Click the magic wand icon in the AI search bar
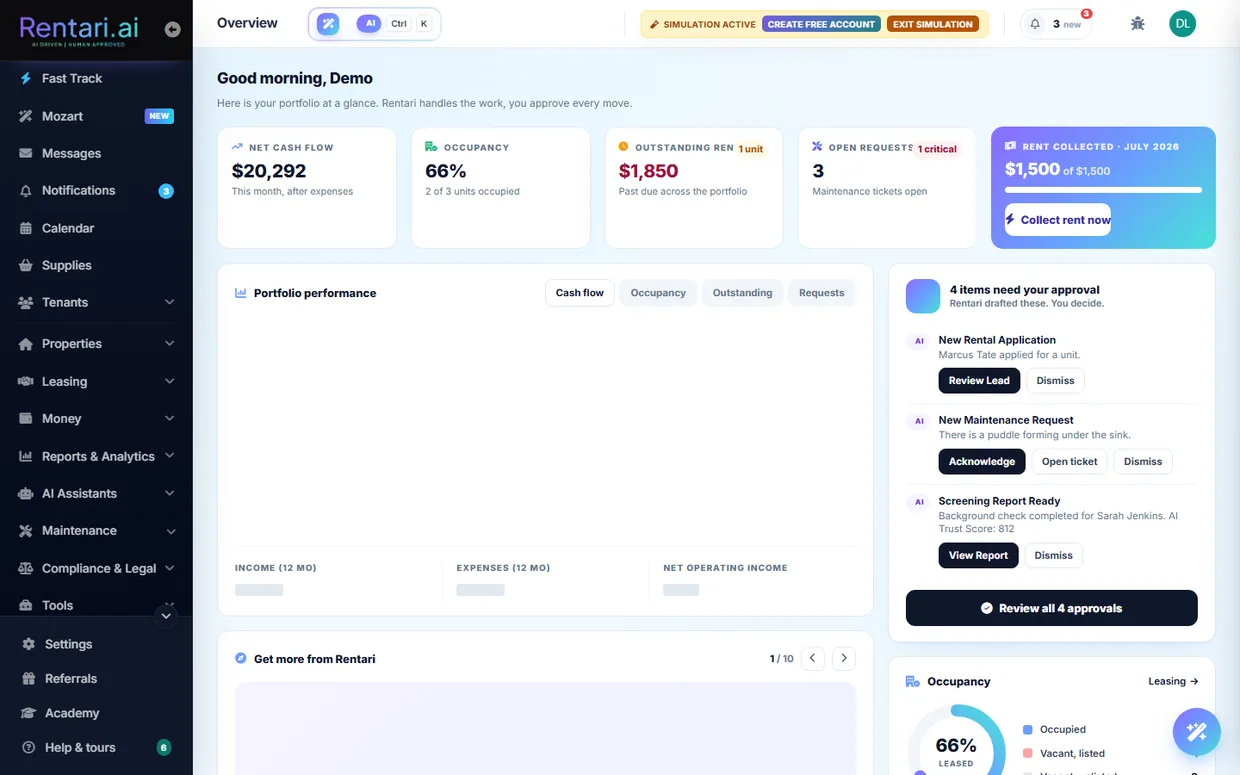1240x775 pixels. coord(328,24)
